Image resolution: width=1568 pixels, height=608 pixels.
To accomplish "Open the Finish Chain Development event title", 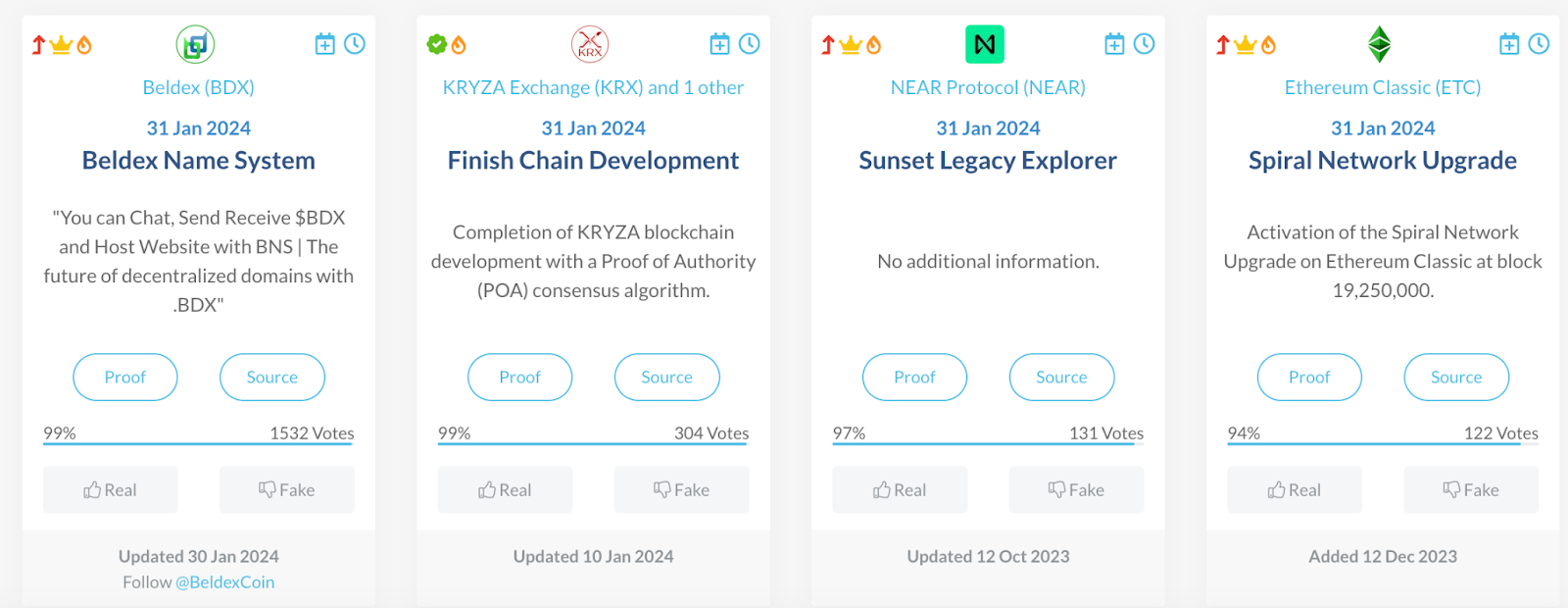I will coord(593,161).
